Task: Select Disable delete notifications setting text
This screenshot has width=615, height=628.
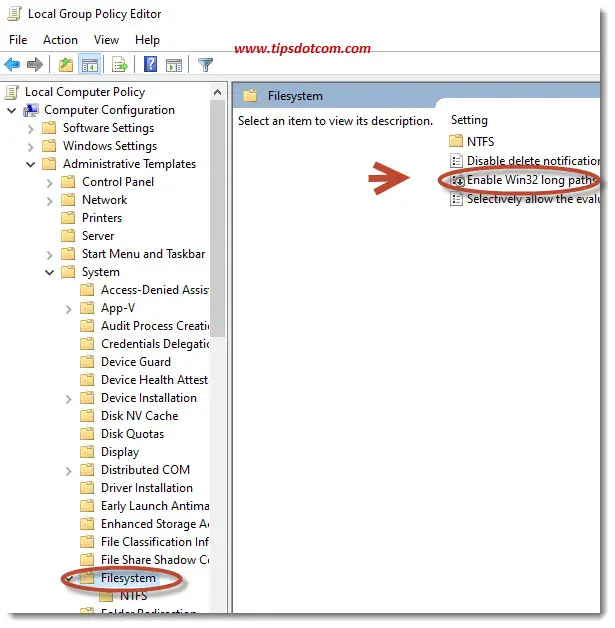Action: tap(533, 161)
